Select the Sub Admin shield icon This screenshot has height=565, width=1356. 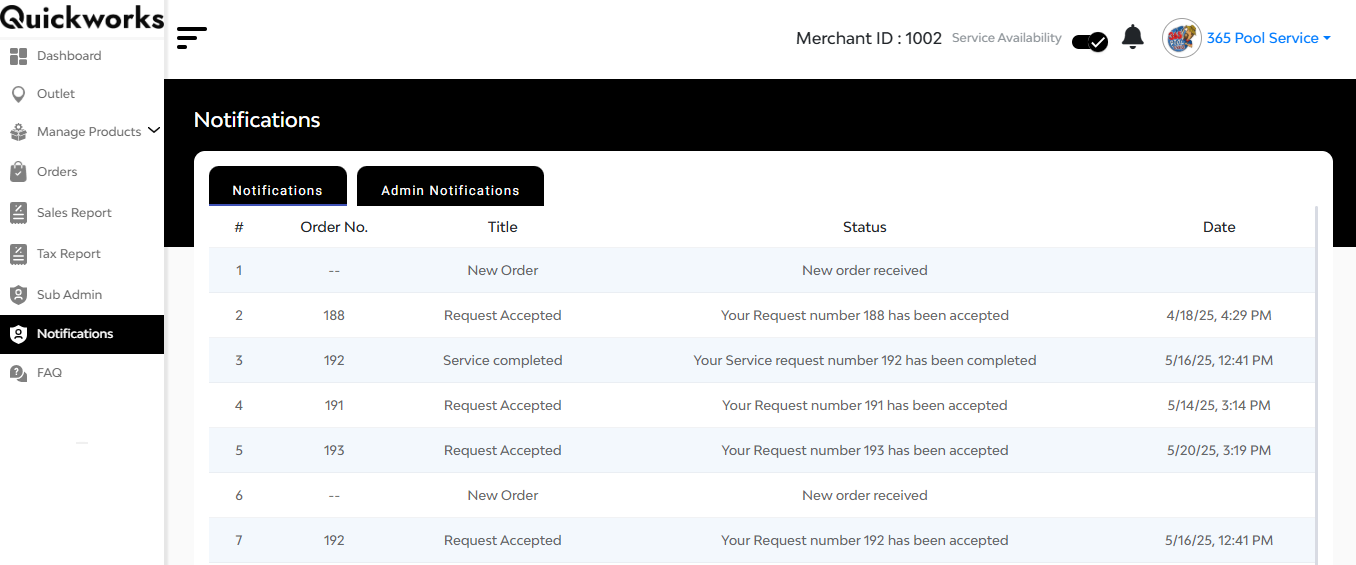18,295
